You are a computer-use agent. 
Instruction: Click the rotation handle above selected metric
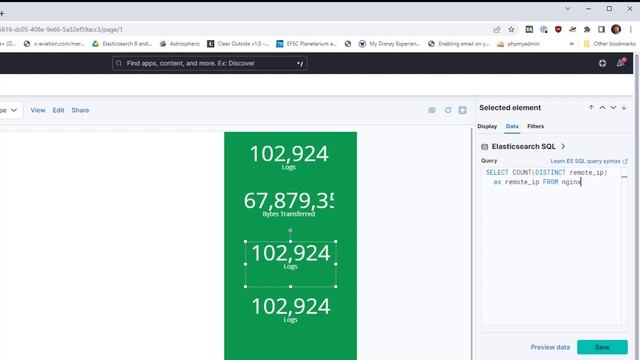click(x=290, y=231)
